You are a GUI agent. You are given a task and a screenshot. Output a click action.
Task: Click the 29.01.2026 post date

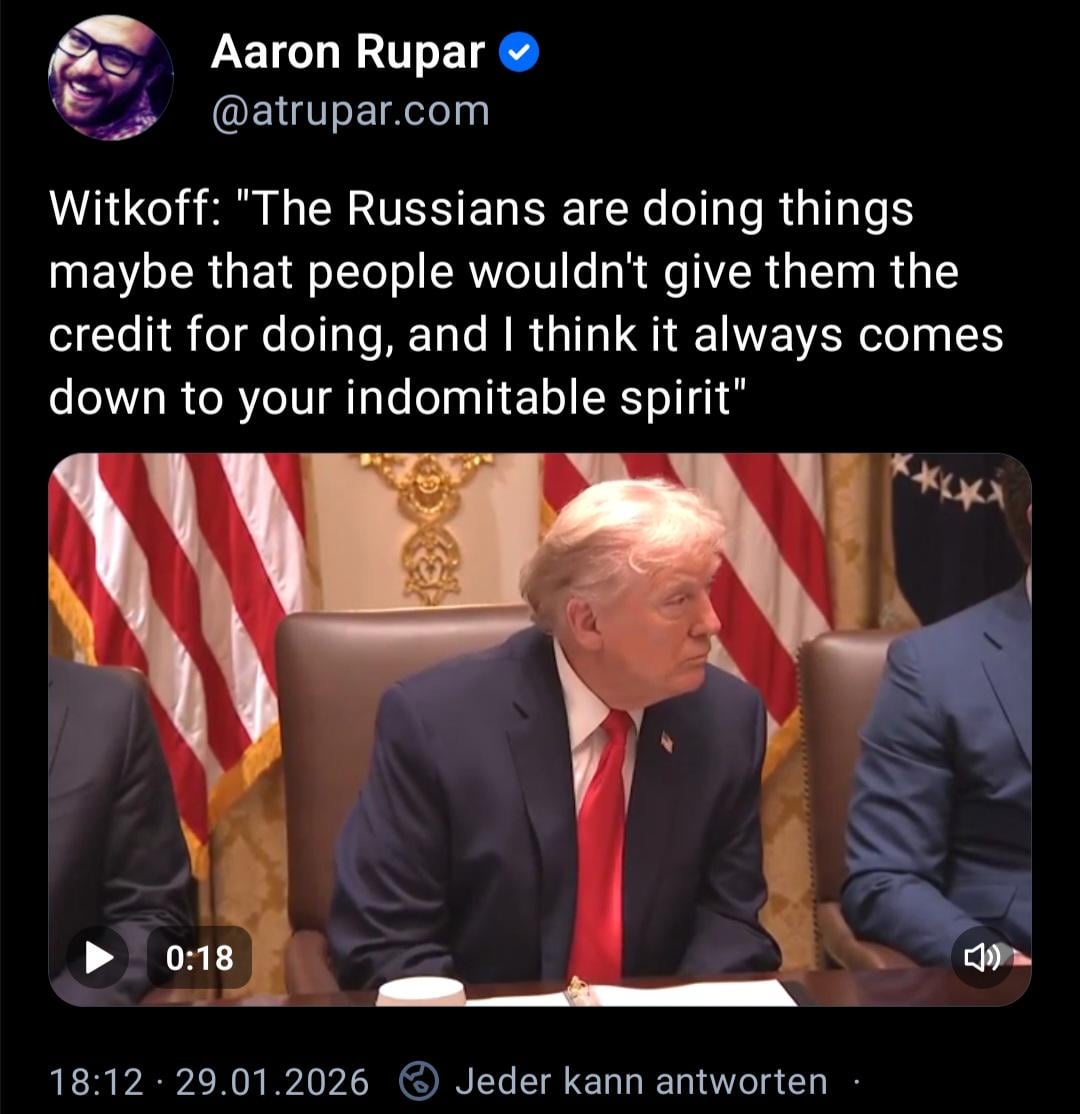click(271, 1082)
